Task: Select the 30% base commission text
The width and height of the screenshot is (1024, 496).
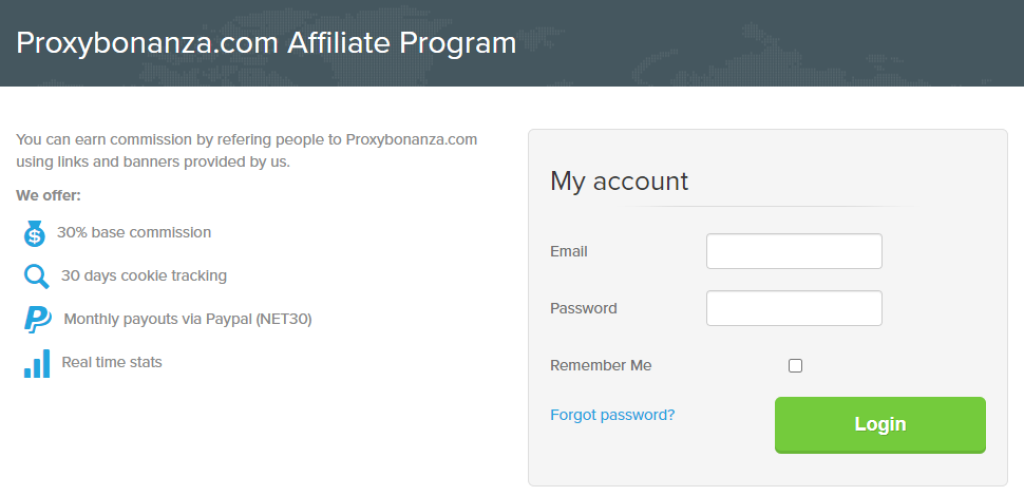Action: tap(134, 232)
